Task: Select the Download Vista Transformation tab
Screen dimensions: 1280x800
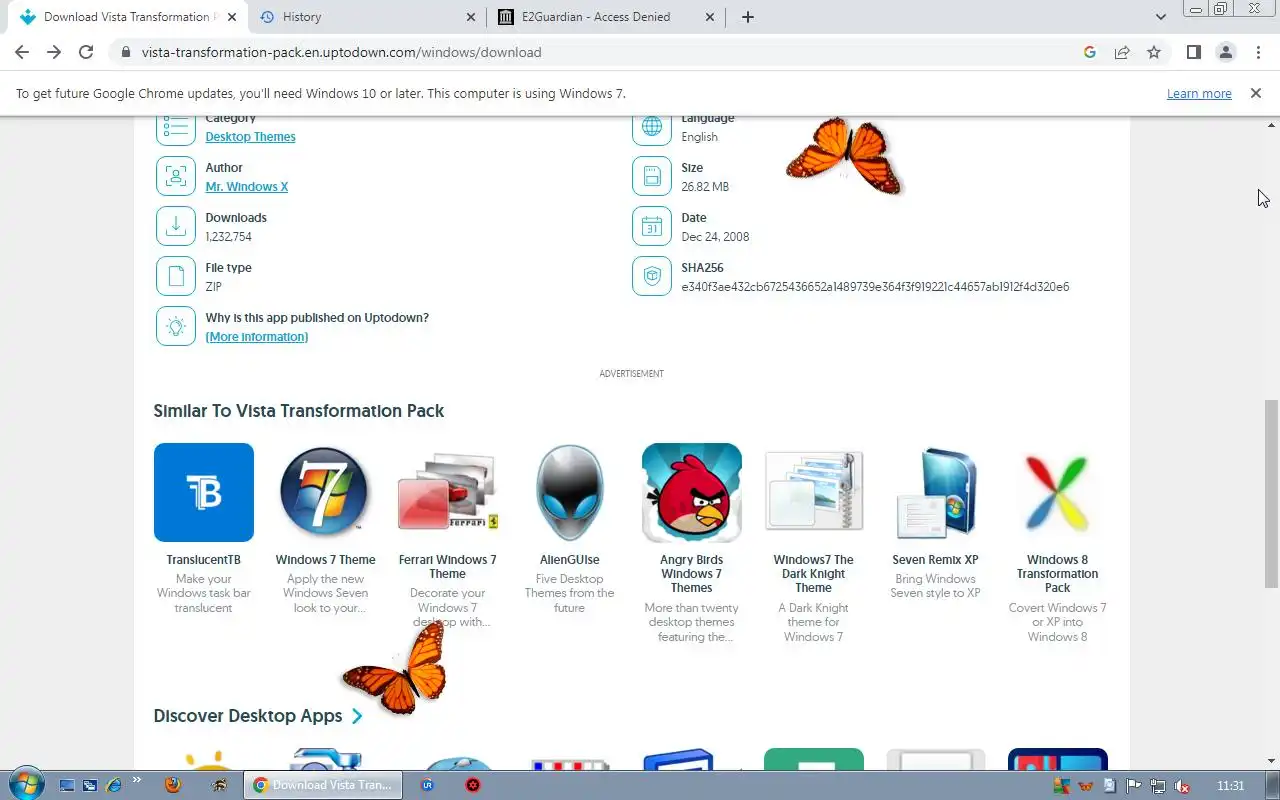Action: coord(129,17)
